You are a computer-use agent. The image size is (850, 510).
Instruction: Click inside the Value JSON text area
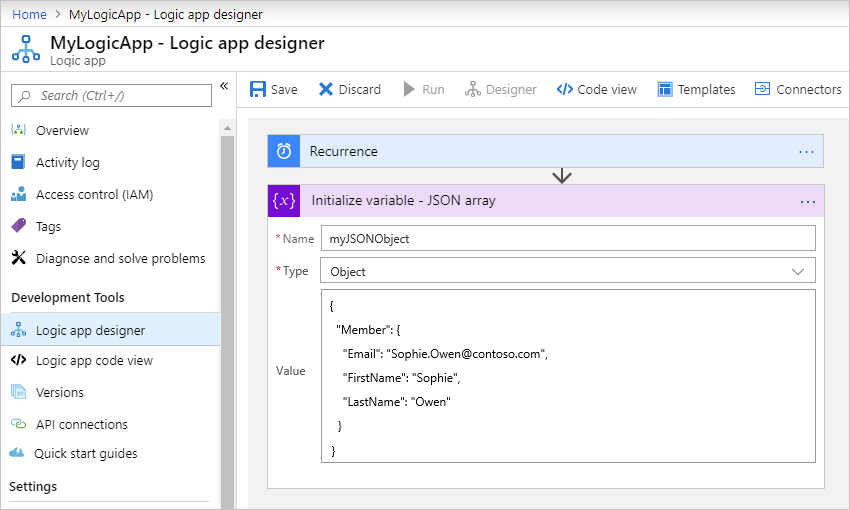coord(568,376)
